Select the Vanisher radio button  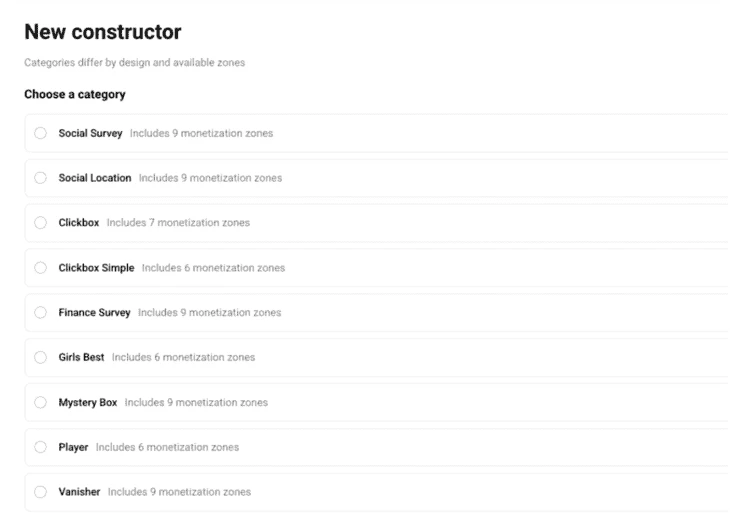click(x=40, y=492)
